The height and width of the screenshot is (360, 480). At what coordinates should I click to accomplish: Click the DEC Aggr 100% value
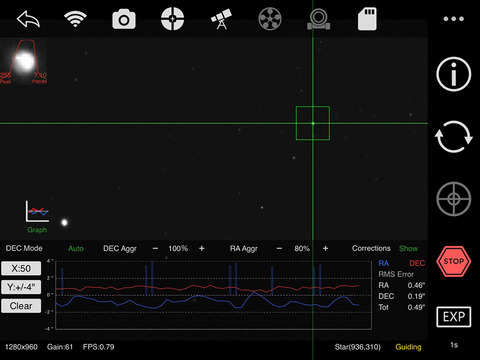tap(178, 249)
